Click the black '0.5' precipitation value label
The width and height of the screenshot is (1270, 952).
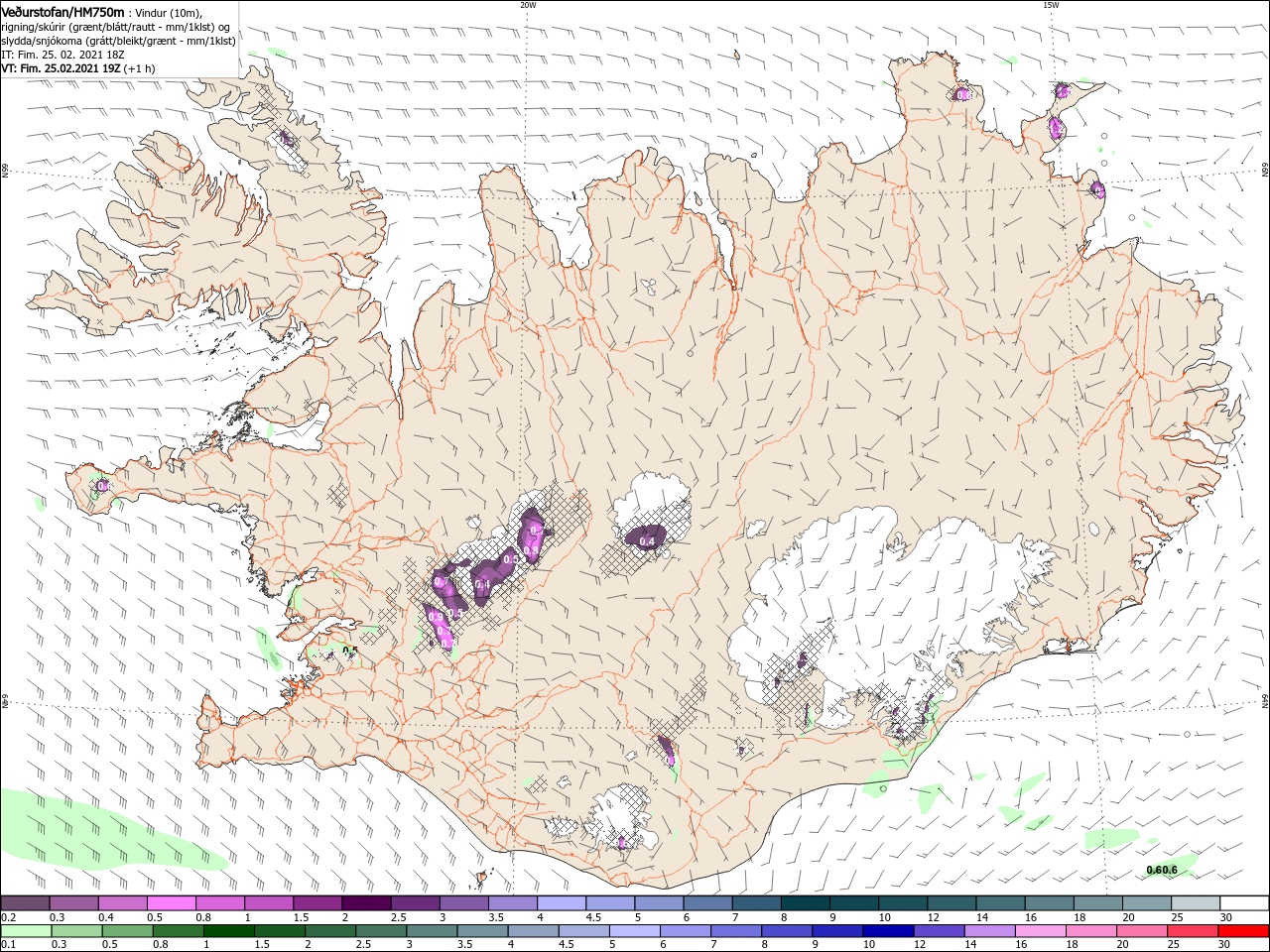349,651
